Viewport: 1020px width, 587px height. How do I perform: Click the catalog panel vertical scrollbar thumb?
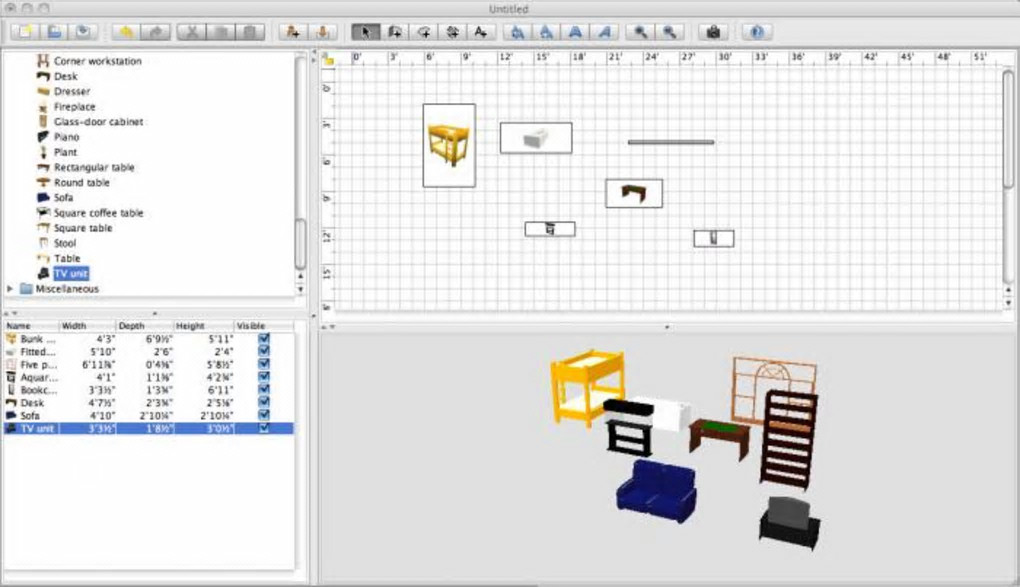[x=300, y=244]
